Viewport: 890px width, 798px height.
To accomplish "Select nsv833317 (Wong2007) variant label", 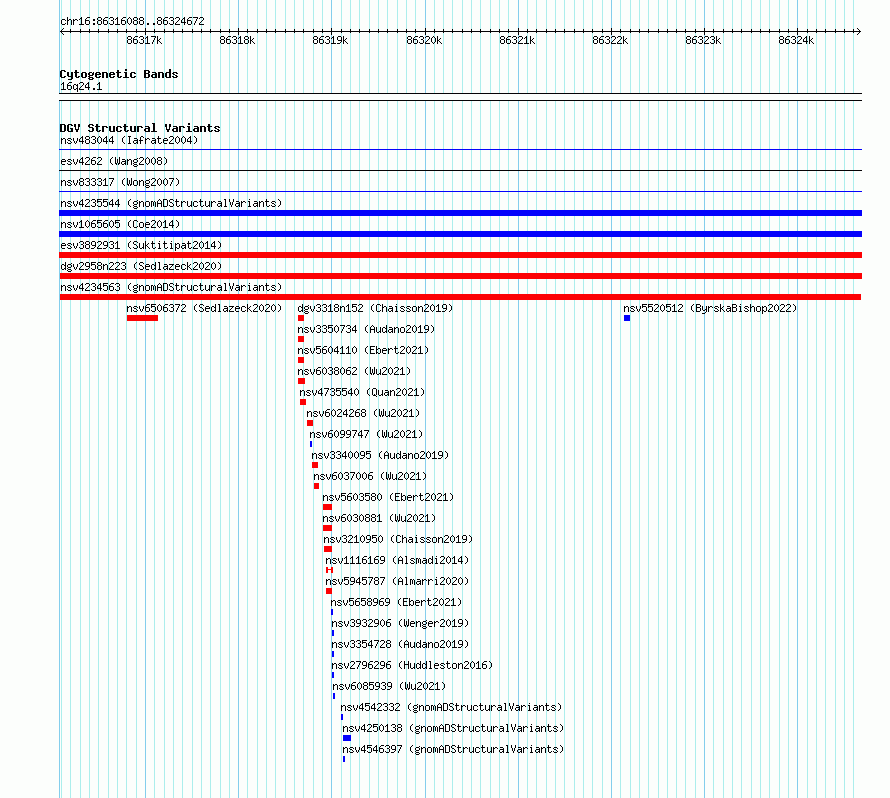I will coord(120,182).
